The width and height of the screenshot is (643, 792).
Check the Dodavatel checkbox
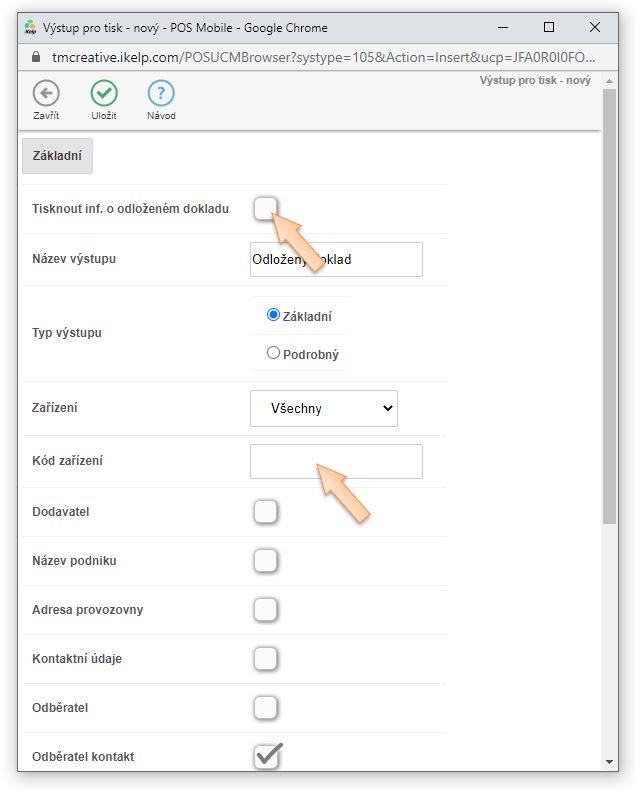(x=265, y=512)
